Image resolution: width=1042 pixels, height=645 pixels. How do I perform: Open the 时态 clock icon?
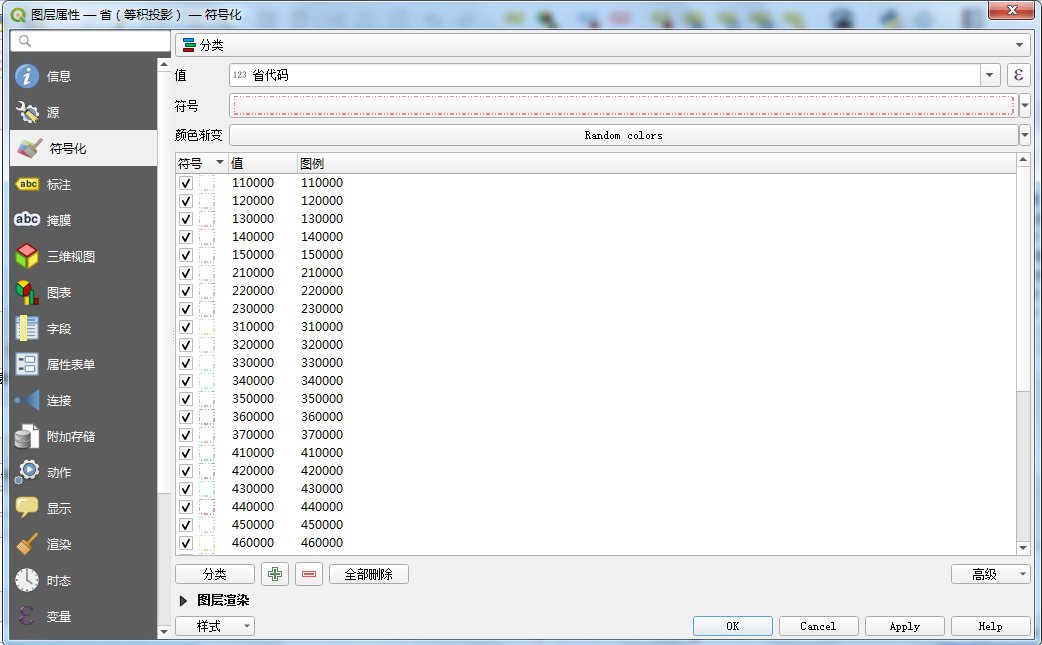[27, 580]
